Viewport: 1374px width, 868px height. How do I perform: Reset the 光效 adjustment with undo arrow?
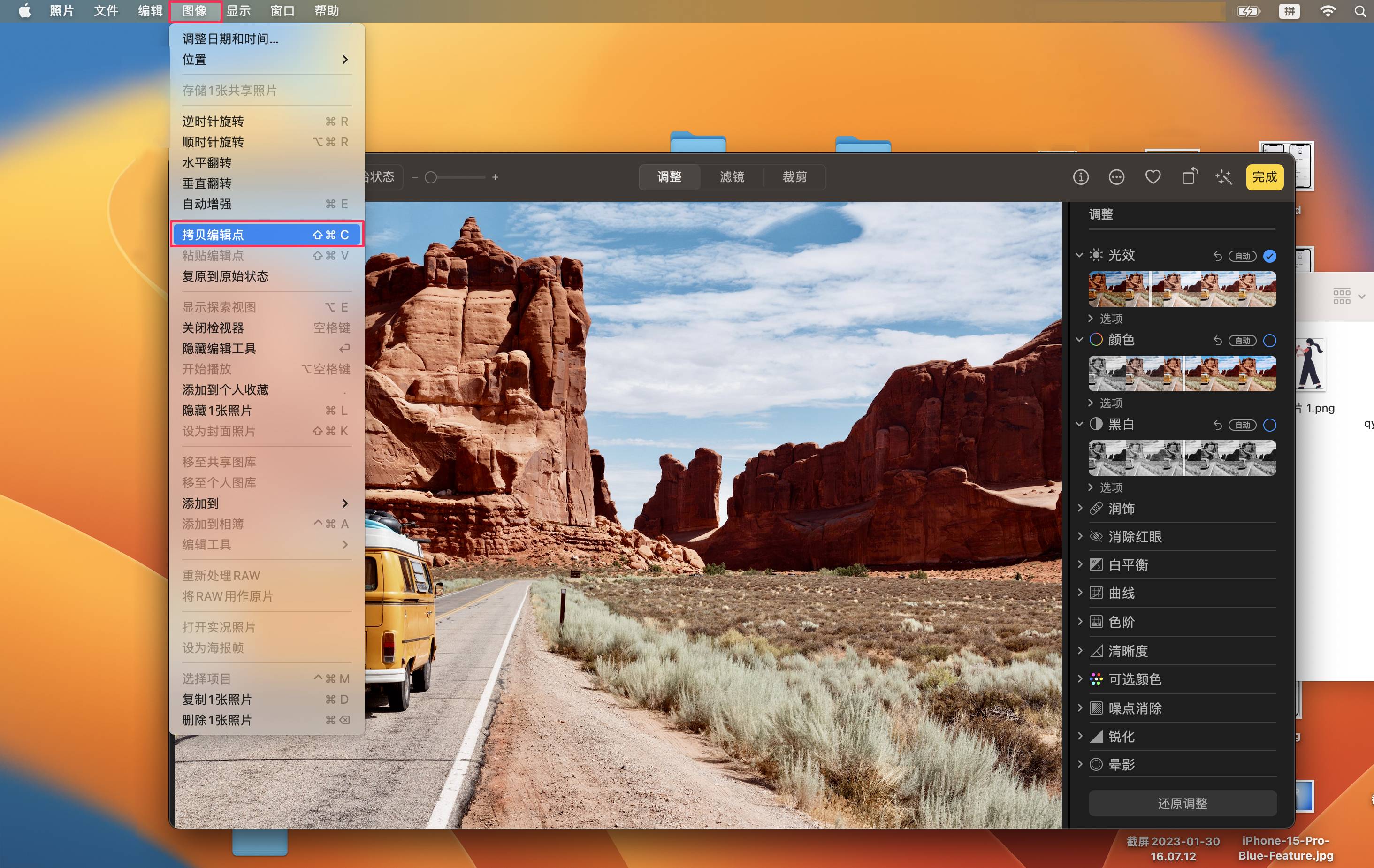tap(1217, 256)
